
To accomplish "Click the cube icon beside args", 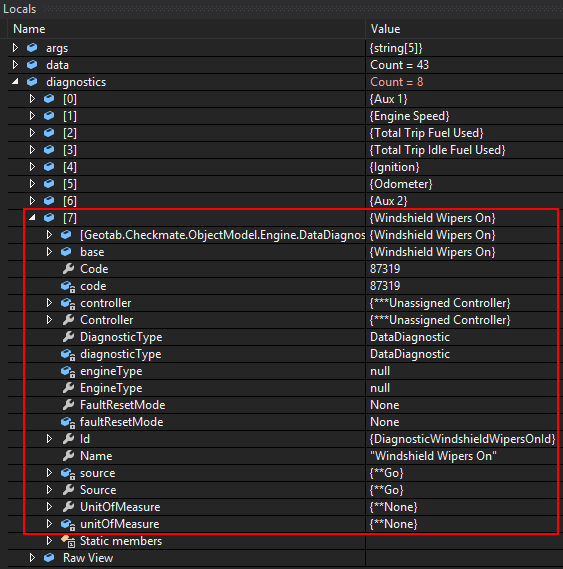I will tap(32, 48).
